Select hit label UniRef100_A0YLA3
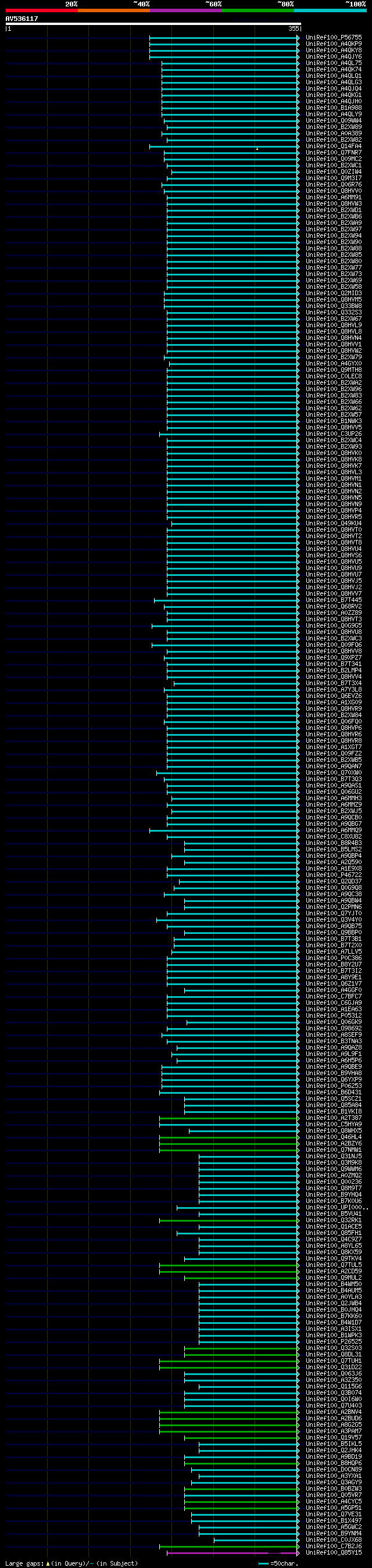 tap(334, 1297)
